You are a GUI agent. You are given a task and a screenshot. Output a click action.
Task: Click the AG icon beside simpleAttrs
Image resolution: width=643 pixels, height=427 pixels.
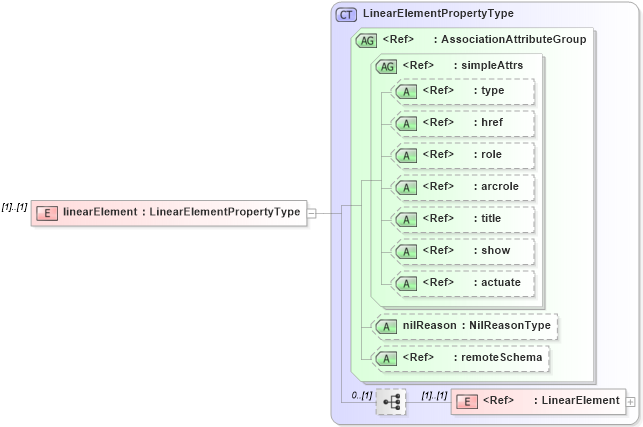point(386,66)
